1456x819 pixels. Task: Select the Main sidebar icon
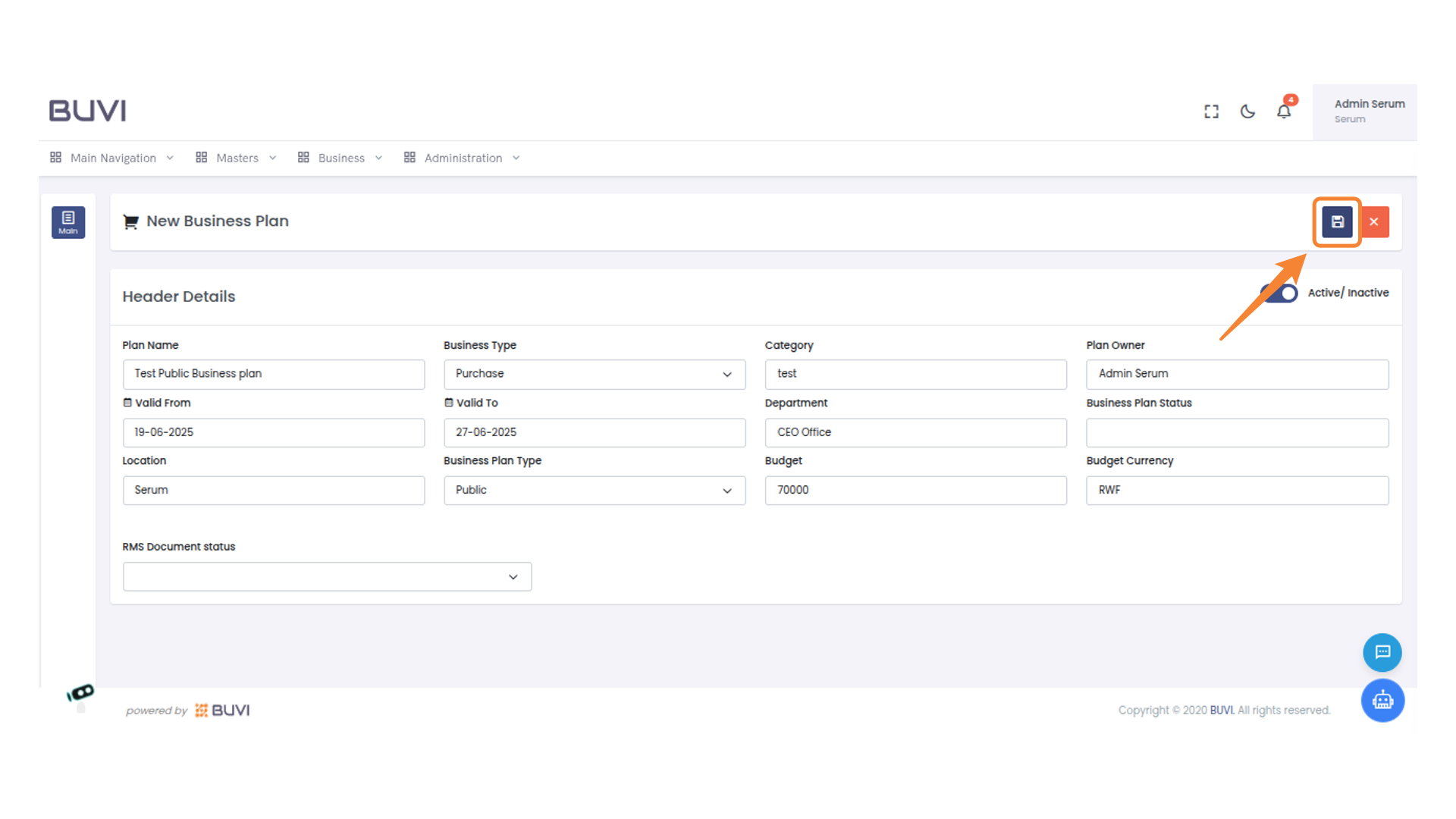pyautogui.click(x=68, y=222)
